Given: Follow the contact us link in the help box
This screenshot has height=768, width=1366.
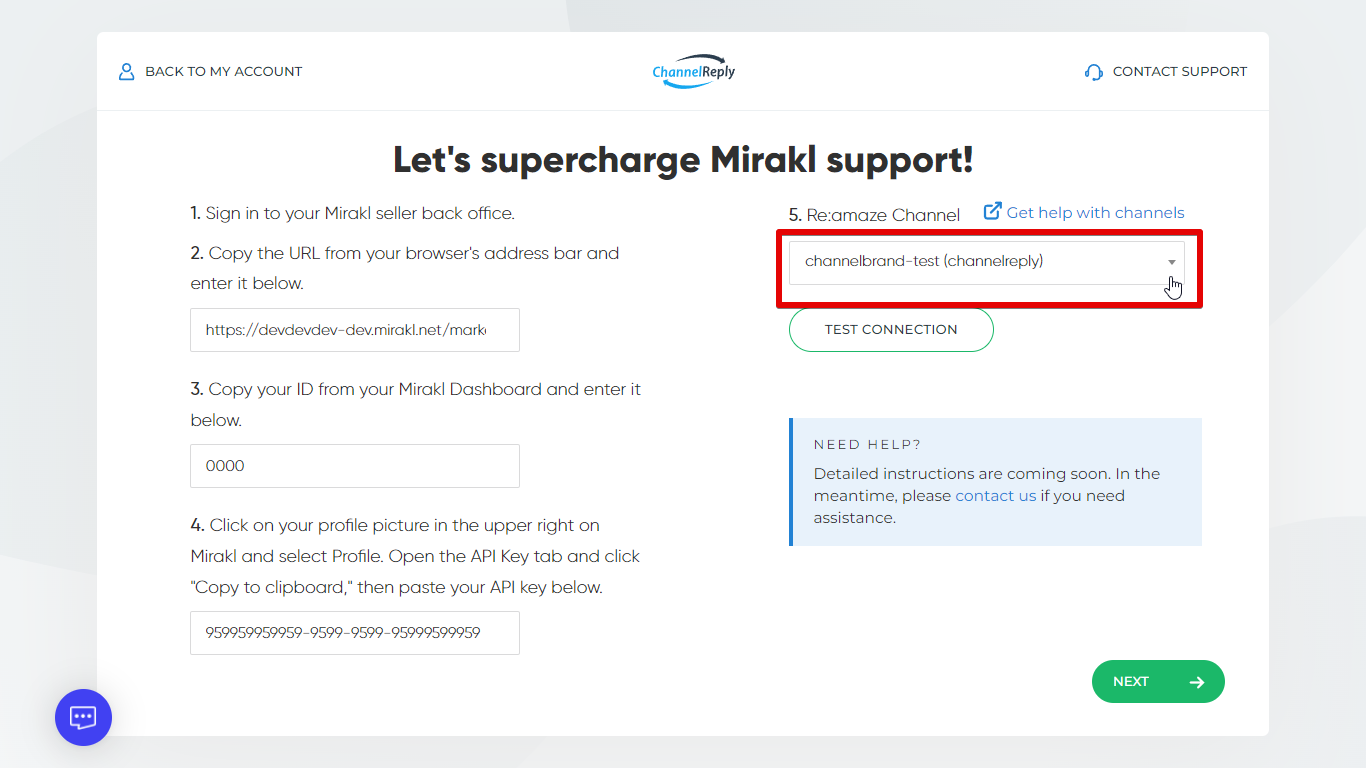Looking at the screenshot, I should 995,496.
